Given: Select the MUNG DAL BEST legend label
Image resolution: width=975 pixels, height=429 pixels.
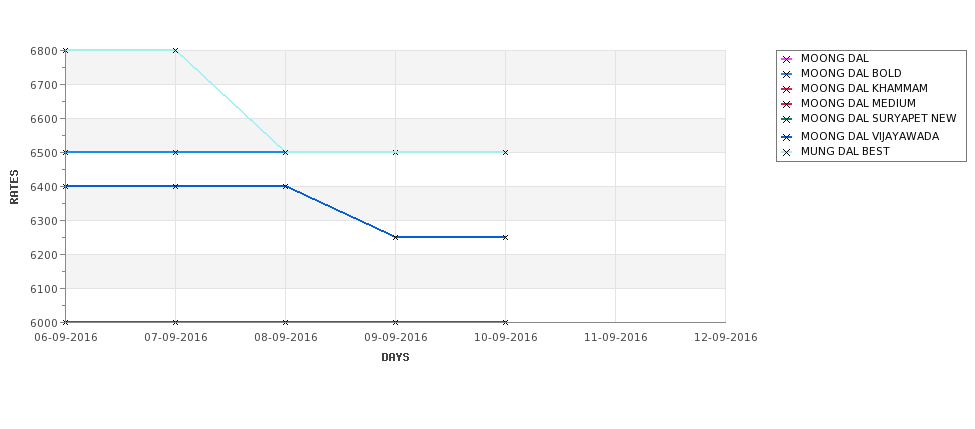Looking at the screenshot, I should pyautogui.click(x=845, y=151).
